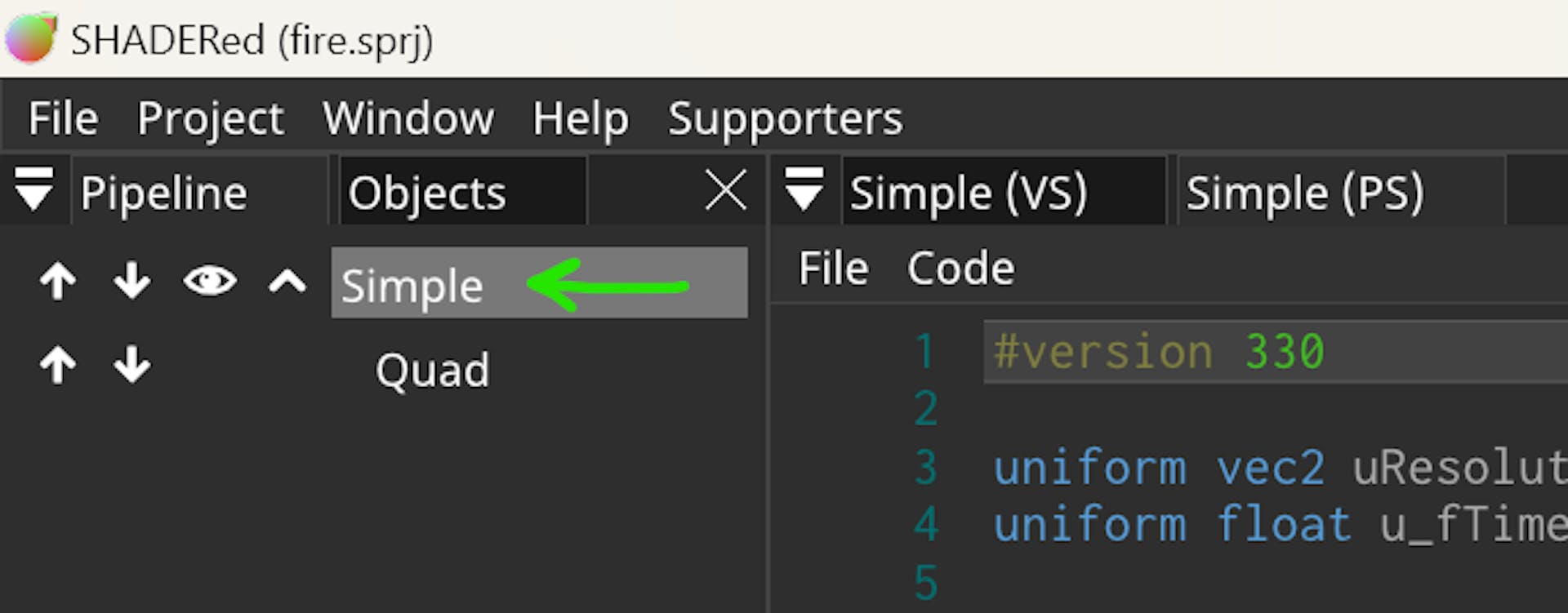Open the Help menu
This screenshot has height=613, width=1568.
tap(581, 118)
